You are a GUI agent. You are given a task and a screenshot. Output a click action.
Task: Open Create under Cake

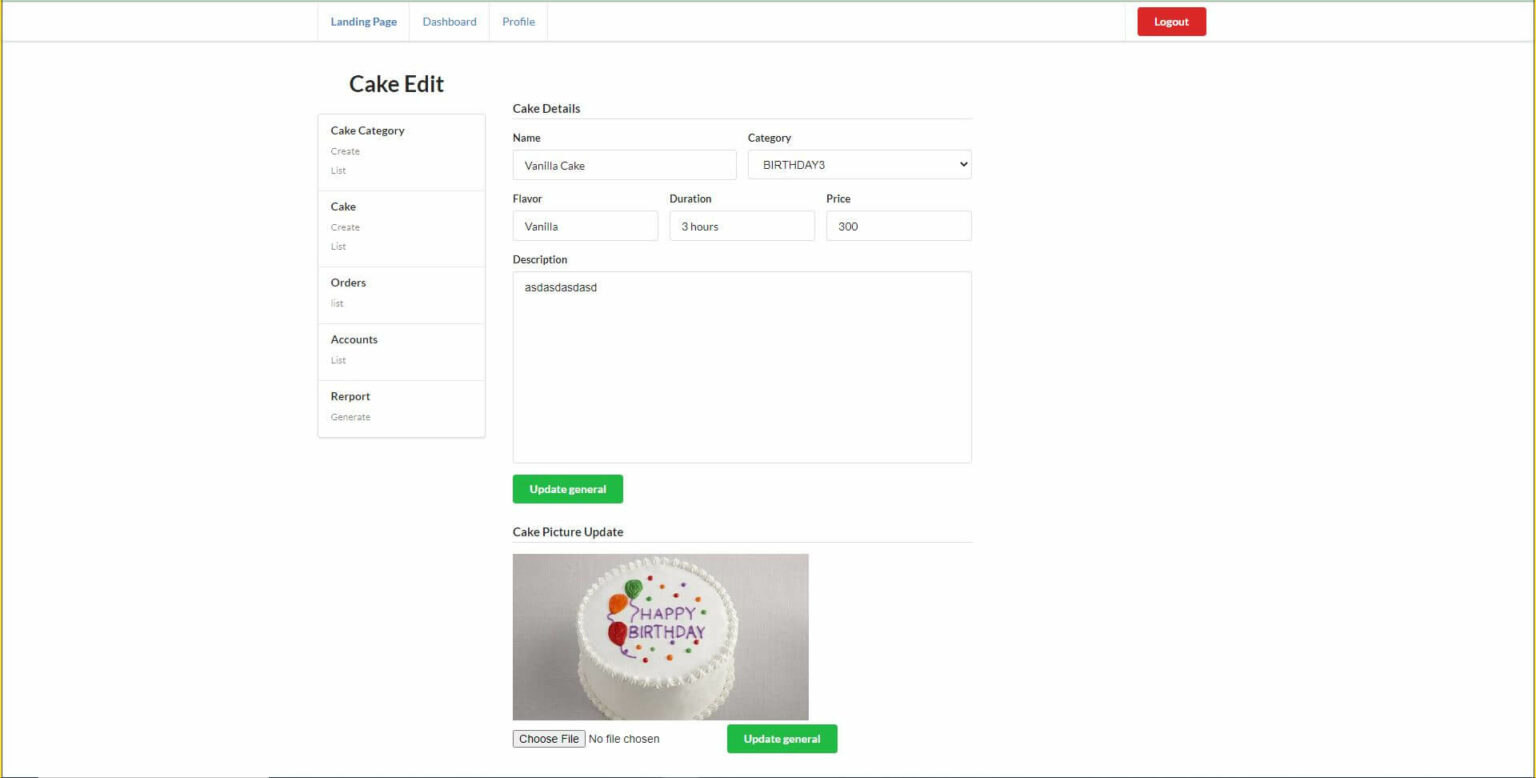pos(344,227)
